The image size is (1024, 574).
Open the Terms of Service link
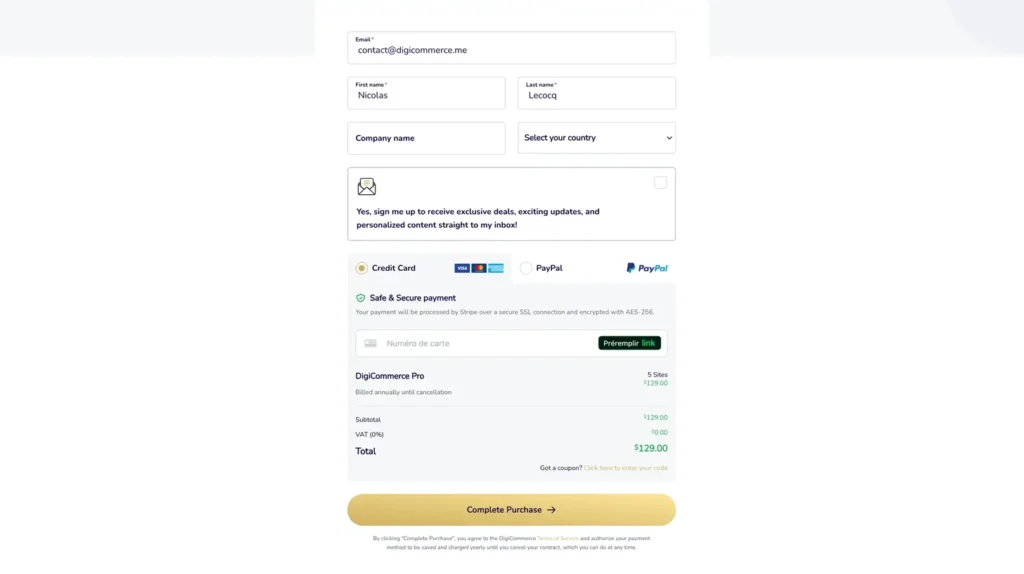click(x=558, y=539)
